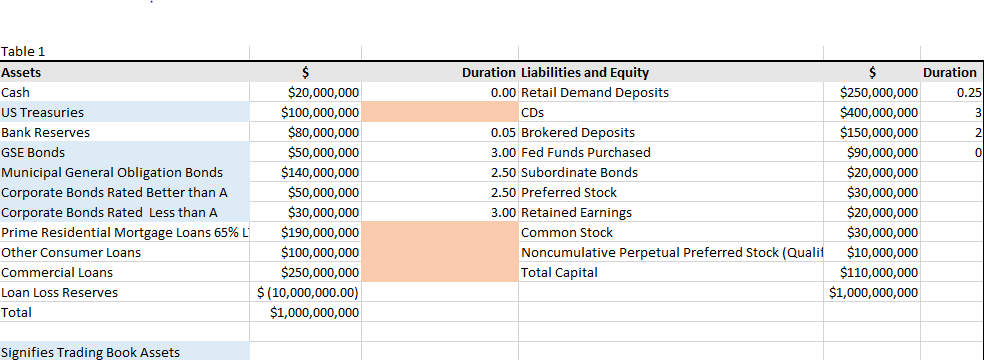Click 'Noncumulative Perpetual Preferred Stock' cell
Image resolution: width=984 pixels, height=360 pixels.
[670, 253]
